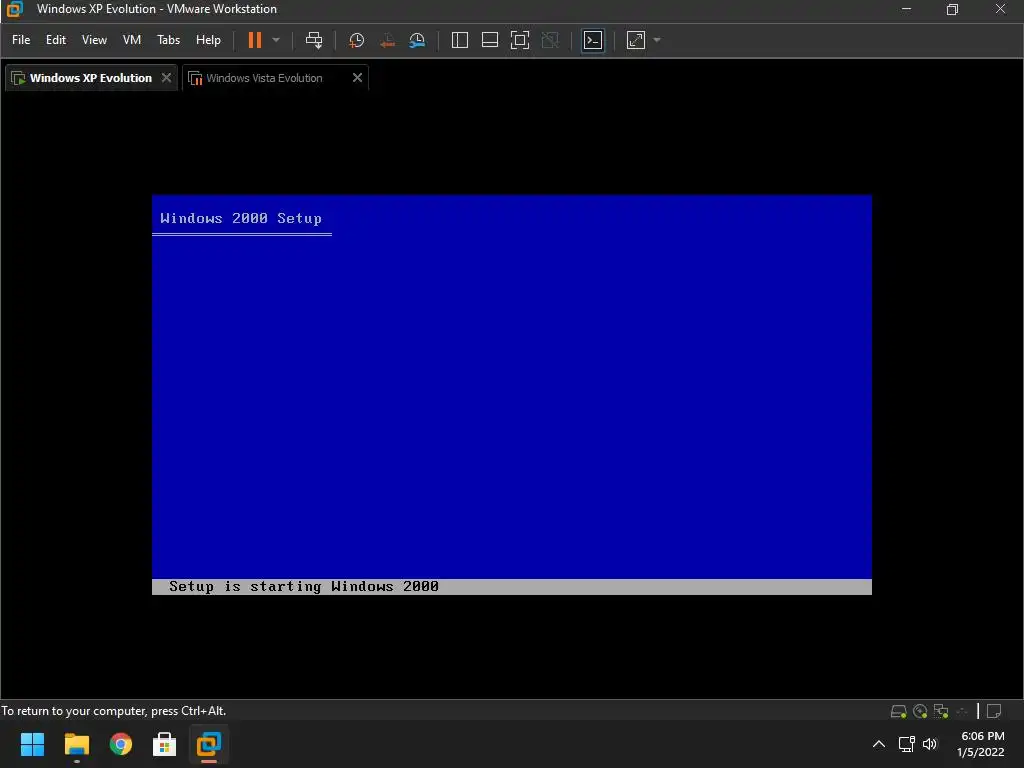Screen dimensions: 1024x768
Task: Open the Windows Start menu
Action: pos(32,744)
